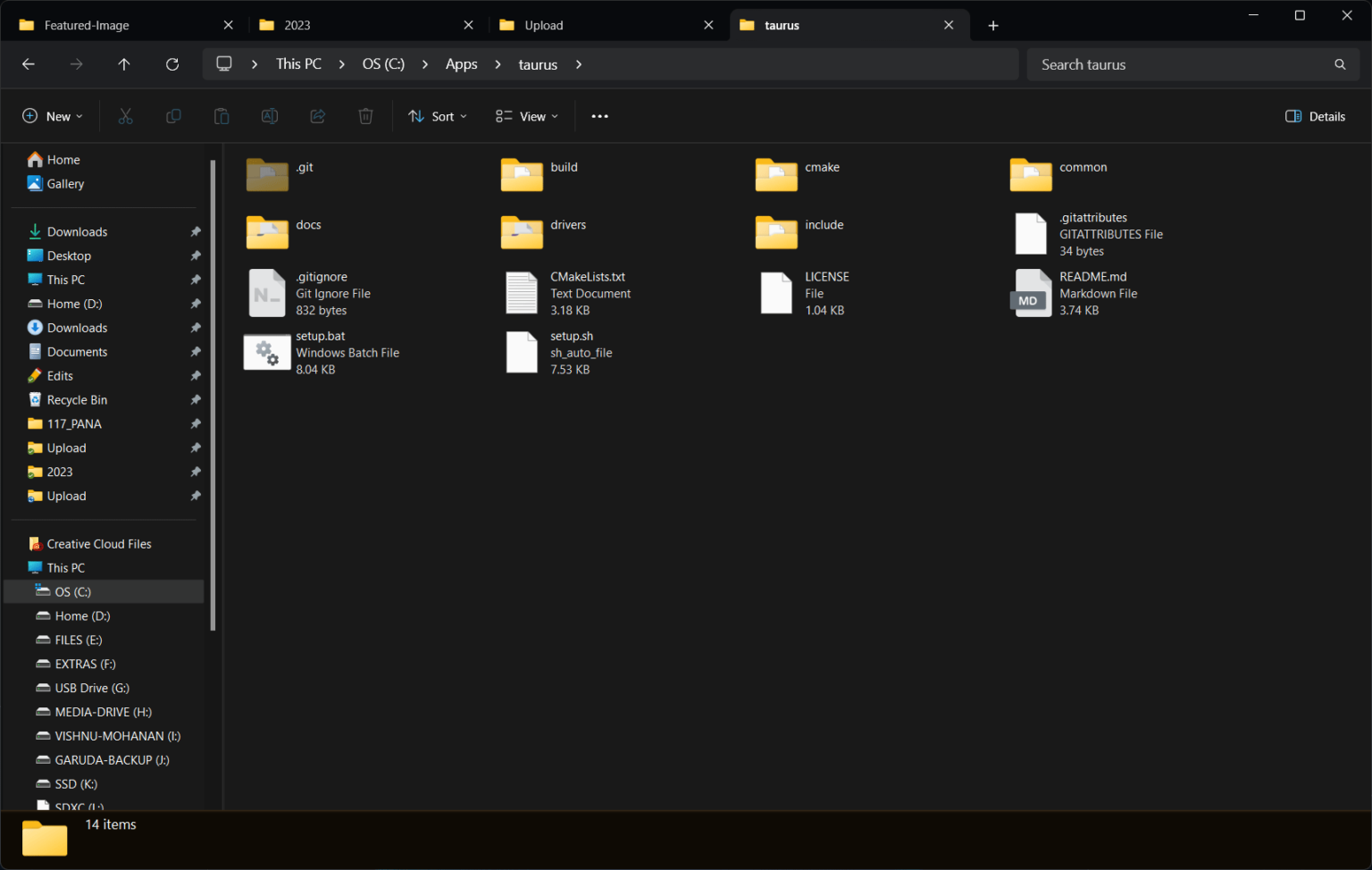Unpin Desktop from quick access
This screenshot has width=1372, height=870.
coord(196,255)
